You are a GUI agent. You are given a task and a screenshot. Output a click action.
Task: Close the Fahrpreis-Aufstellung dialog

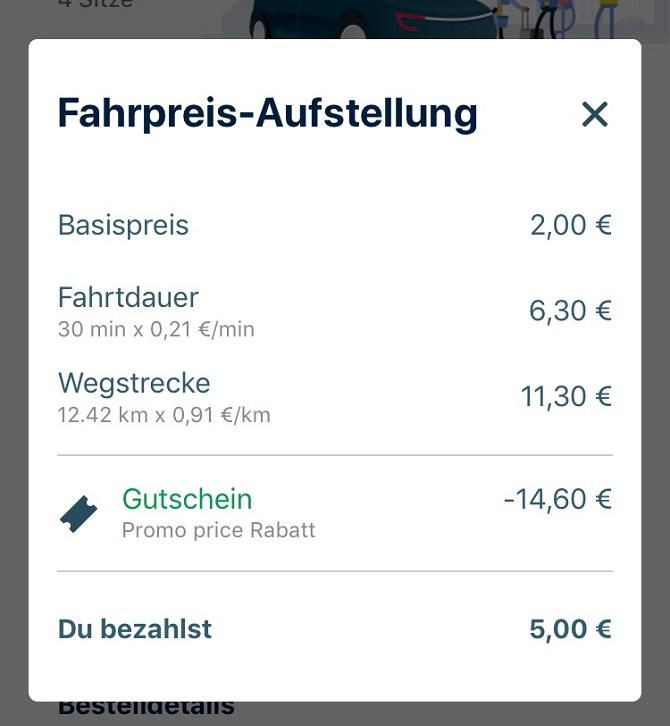click(x=595, y=115)
